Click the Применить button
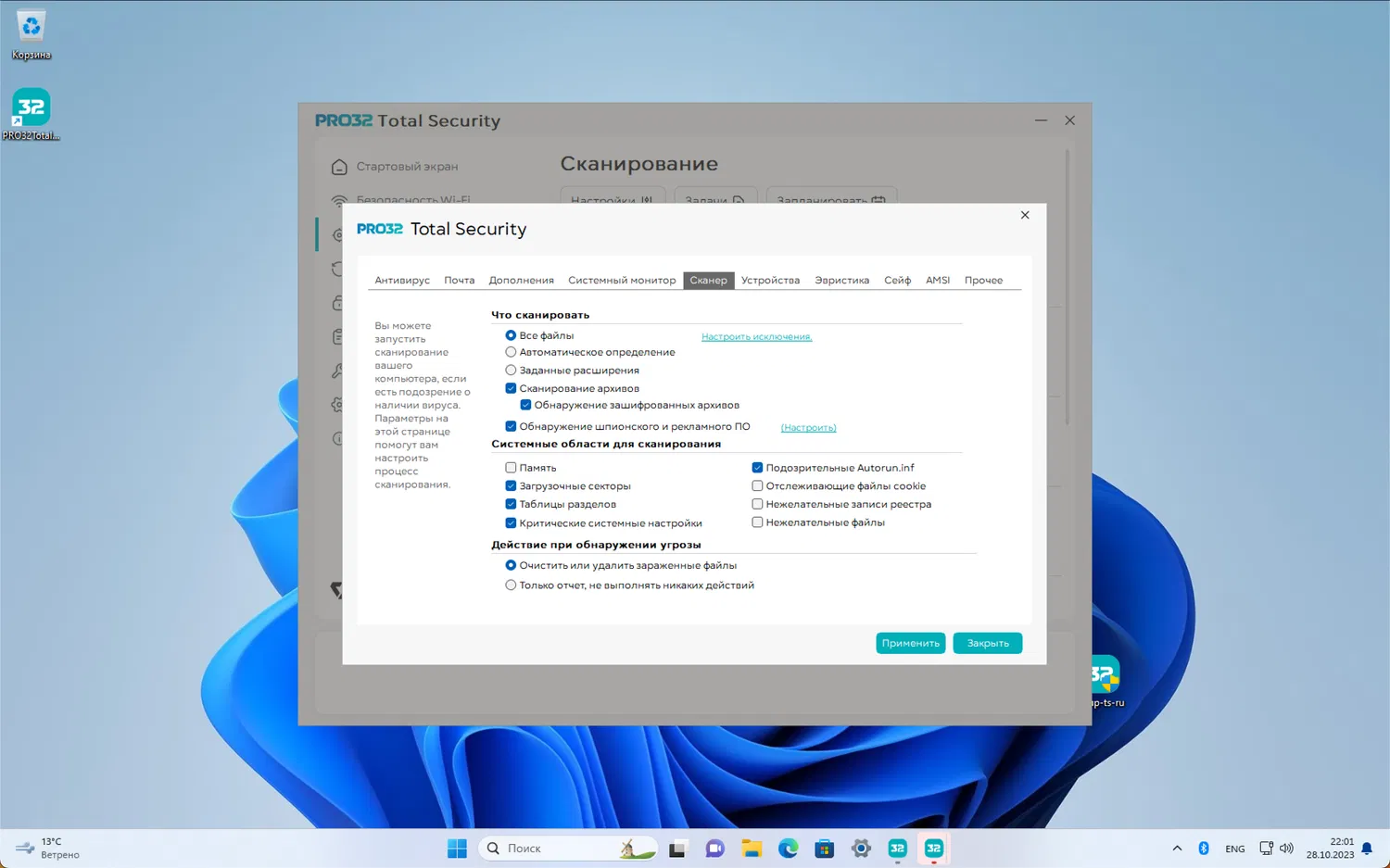1390x868 pixels. (911, 643)
